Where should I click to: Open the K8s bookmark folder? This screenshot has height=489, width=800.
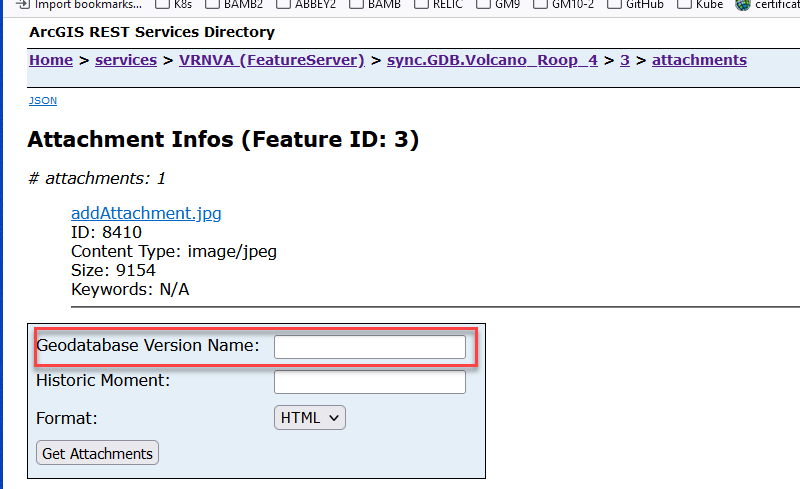pyautogui.click(x=177, y=4)
